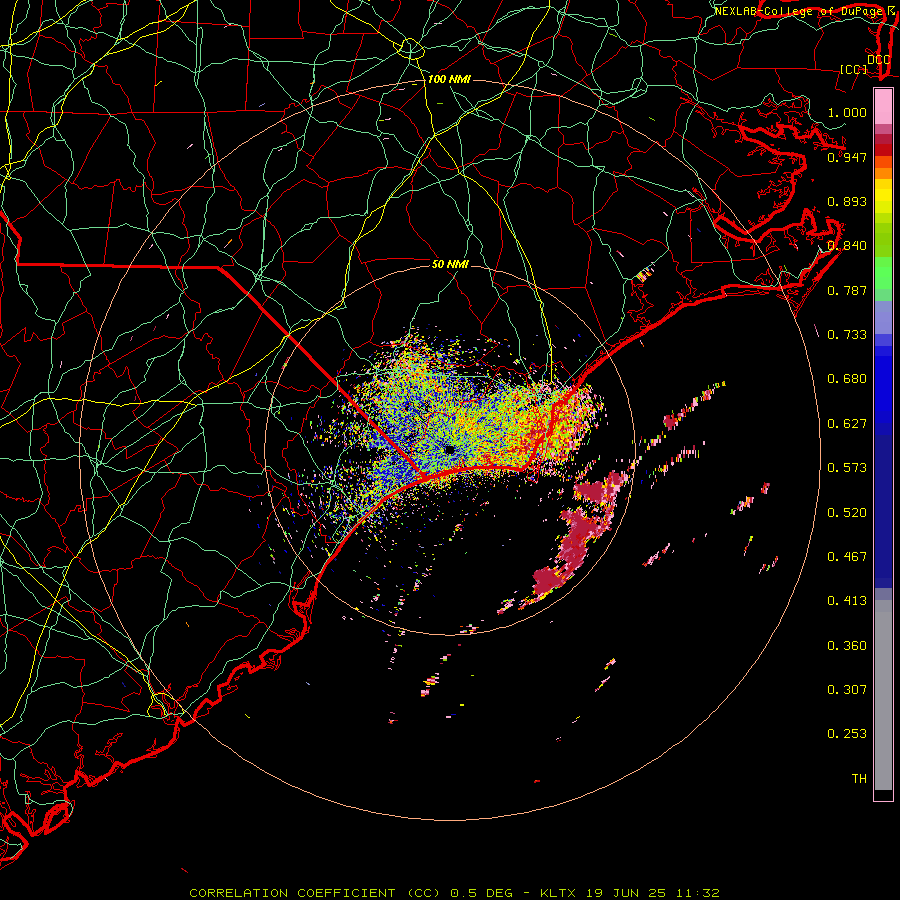This screenshot has width=900, height=900.
Task: Select the 0.893 scale value
Action: click(x=847, y=201)
